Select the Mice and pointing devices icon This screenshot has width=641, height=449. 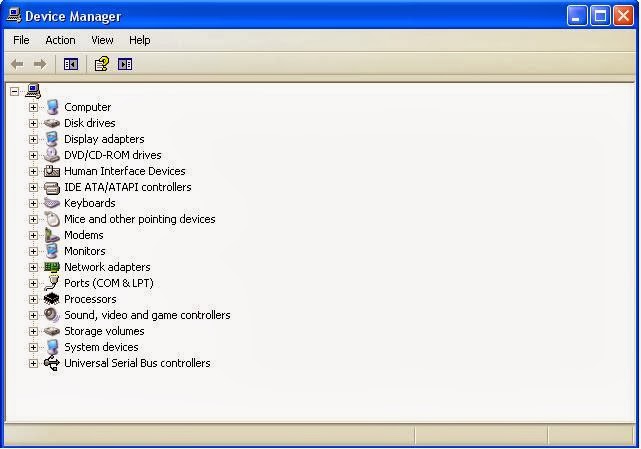[52, 219]
